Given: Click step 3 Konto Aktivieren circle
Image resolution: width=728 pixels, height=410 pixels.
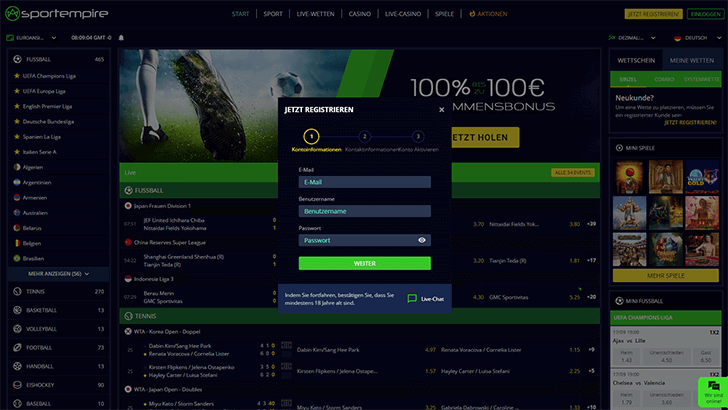Looking at the screenshot, I should coord(418,137).
